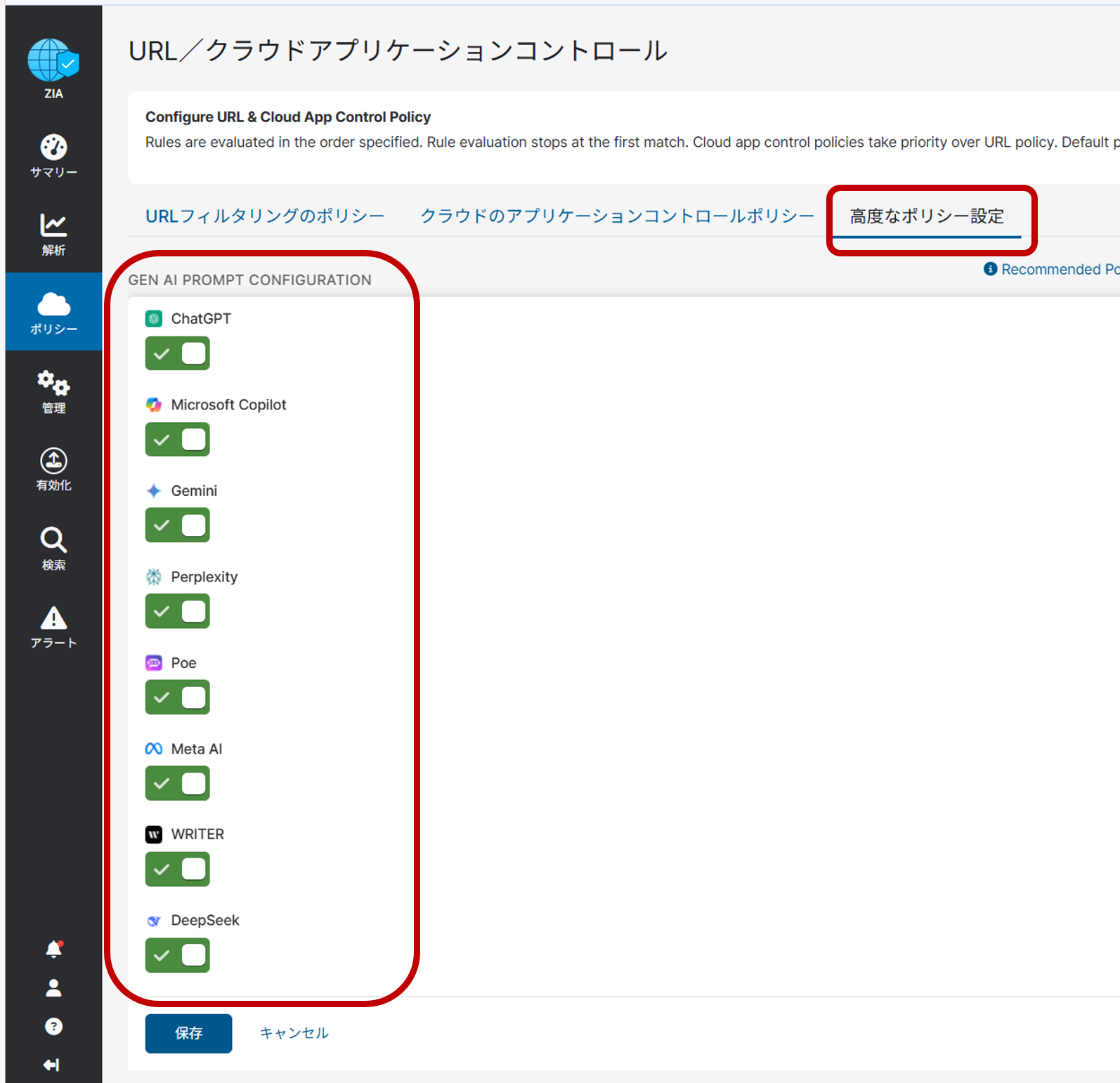Click the ChatGPT app icon

(x=154, y=319)
